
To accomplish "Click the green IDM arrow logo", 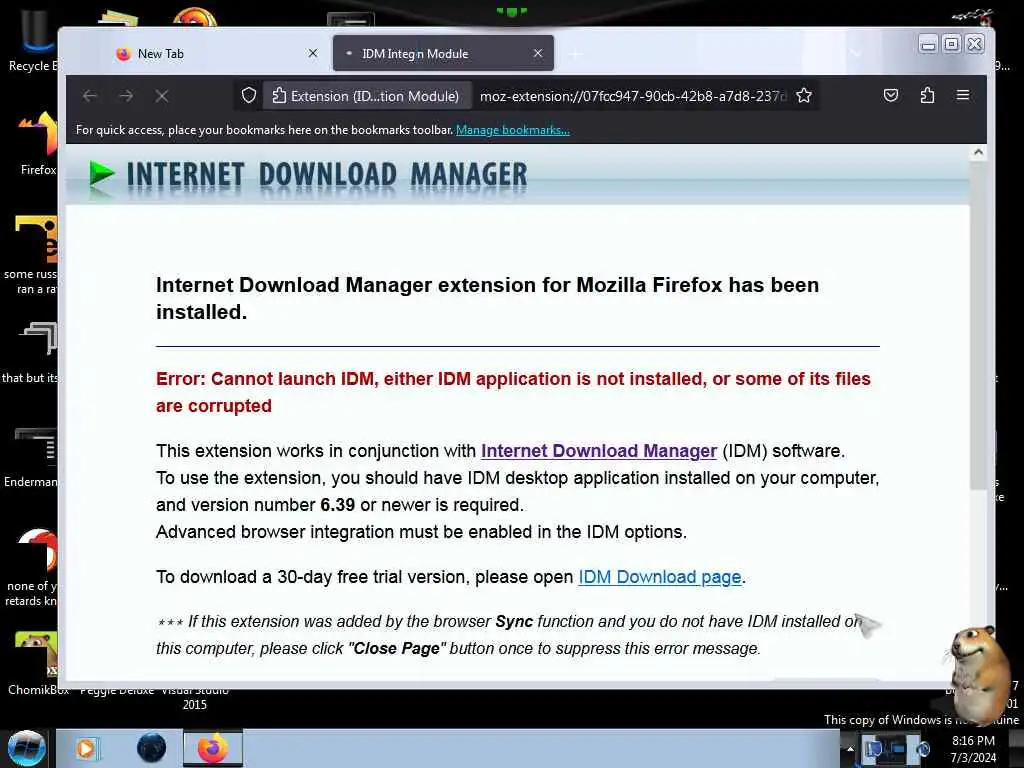I will click(x=102, y=174).
